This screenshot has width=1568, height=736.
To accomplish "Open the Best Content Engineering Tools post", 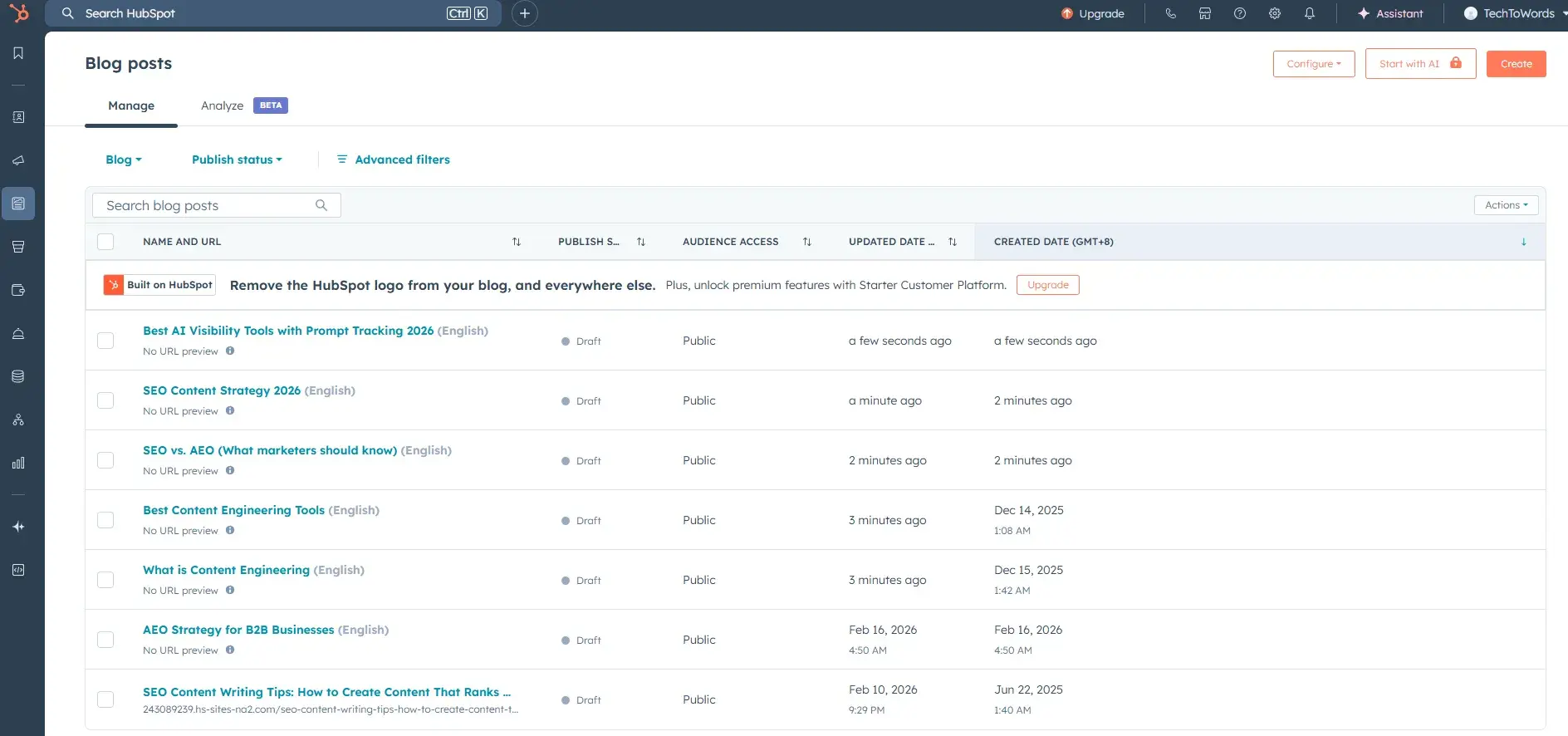I will coord(233,510).
